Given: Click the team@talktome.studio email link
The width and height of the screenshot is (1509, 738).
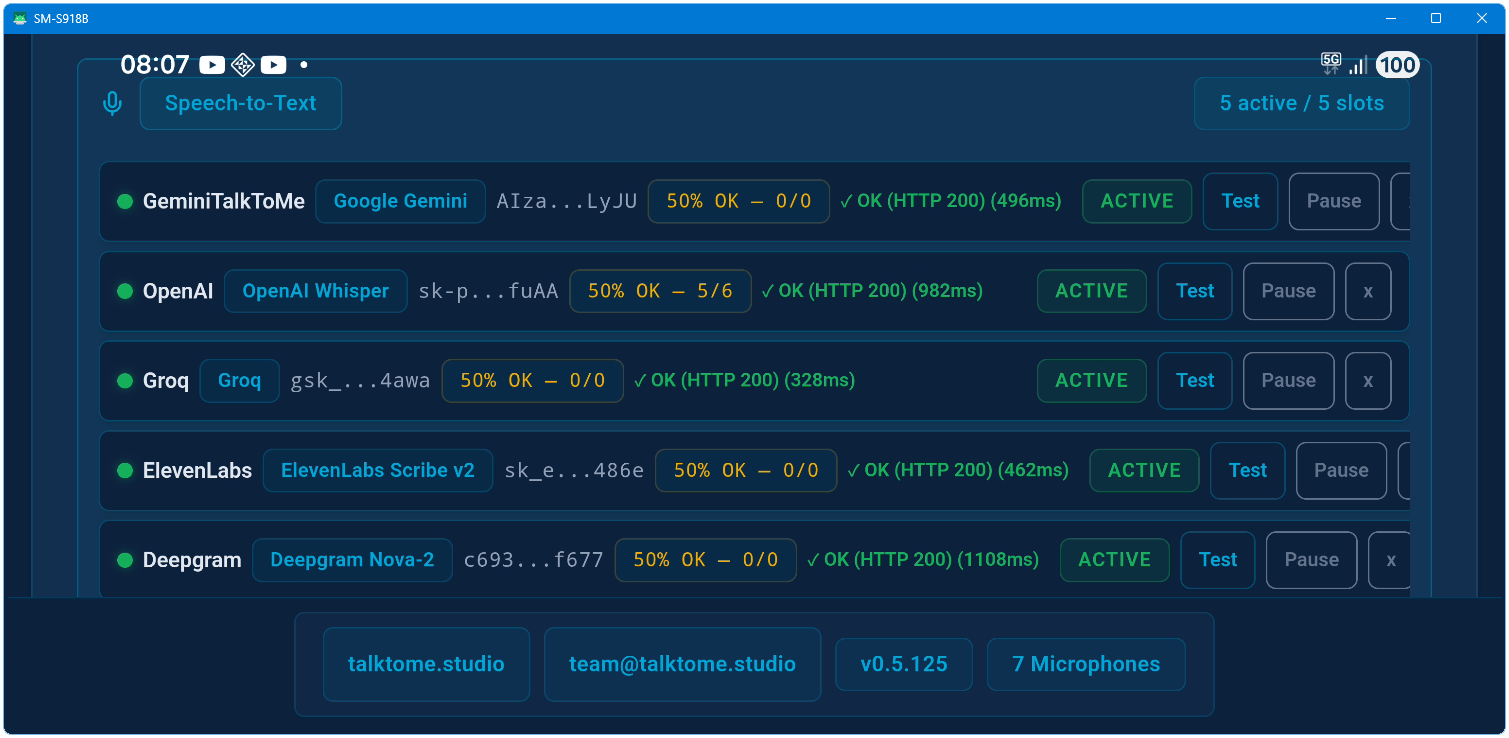Looking at the screenshot, I should pos(682,664).
